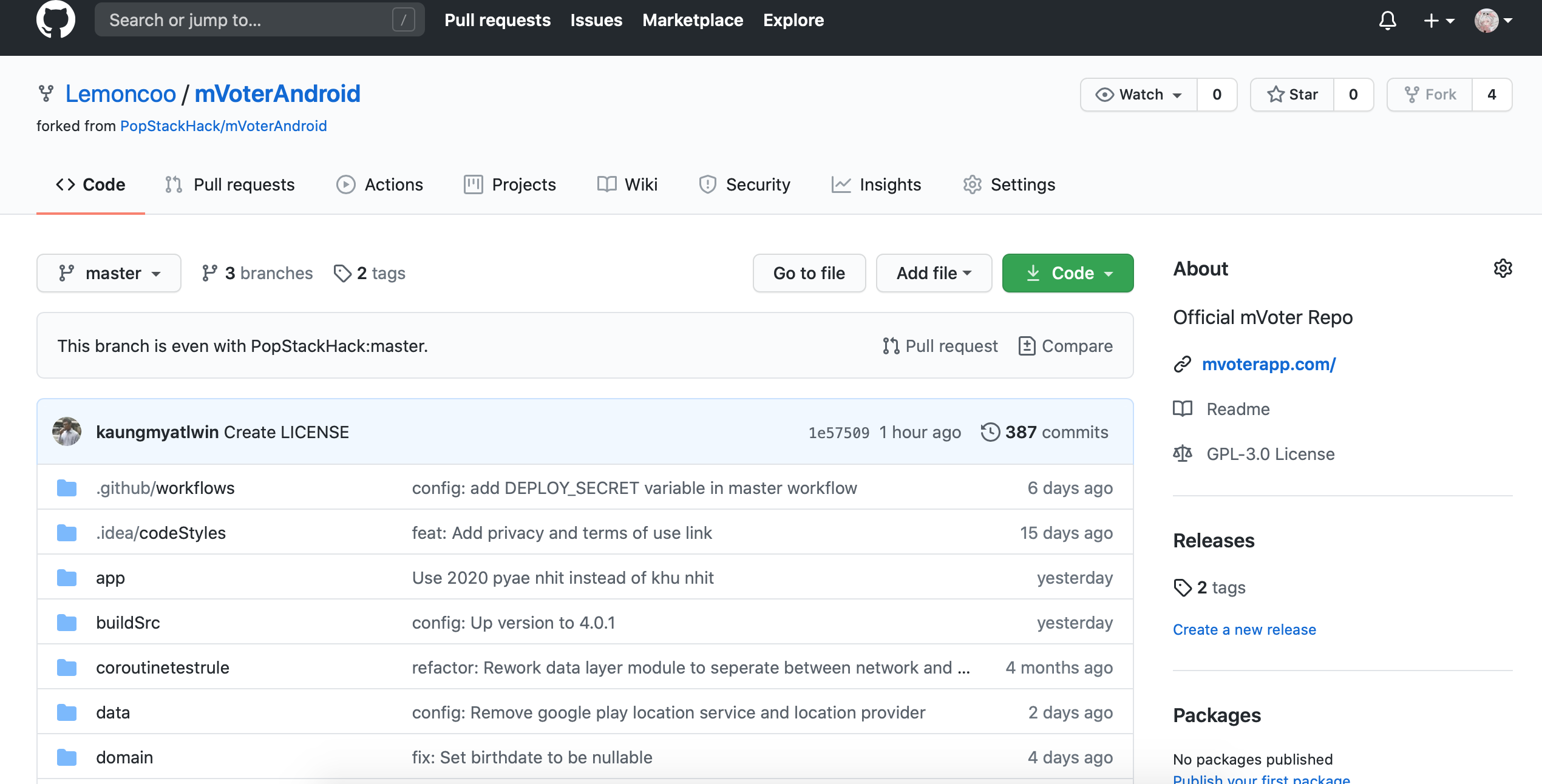Viewport: 1542px width, 784px height.
Task: Open the master branch dropdown
Action: click(x=109, y=273)
